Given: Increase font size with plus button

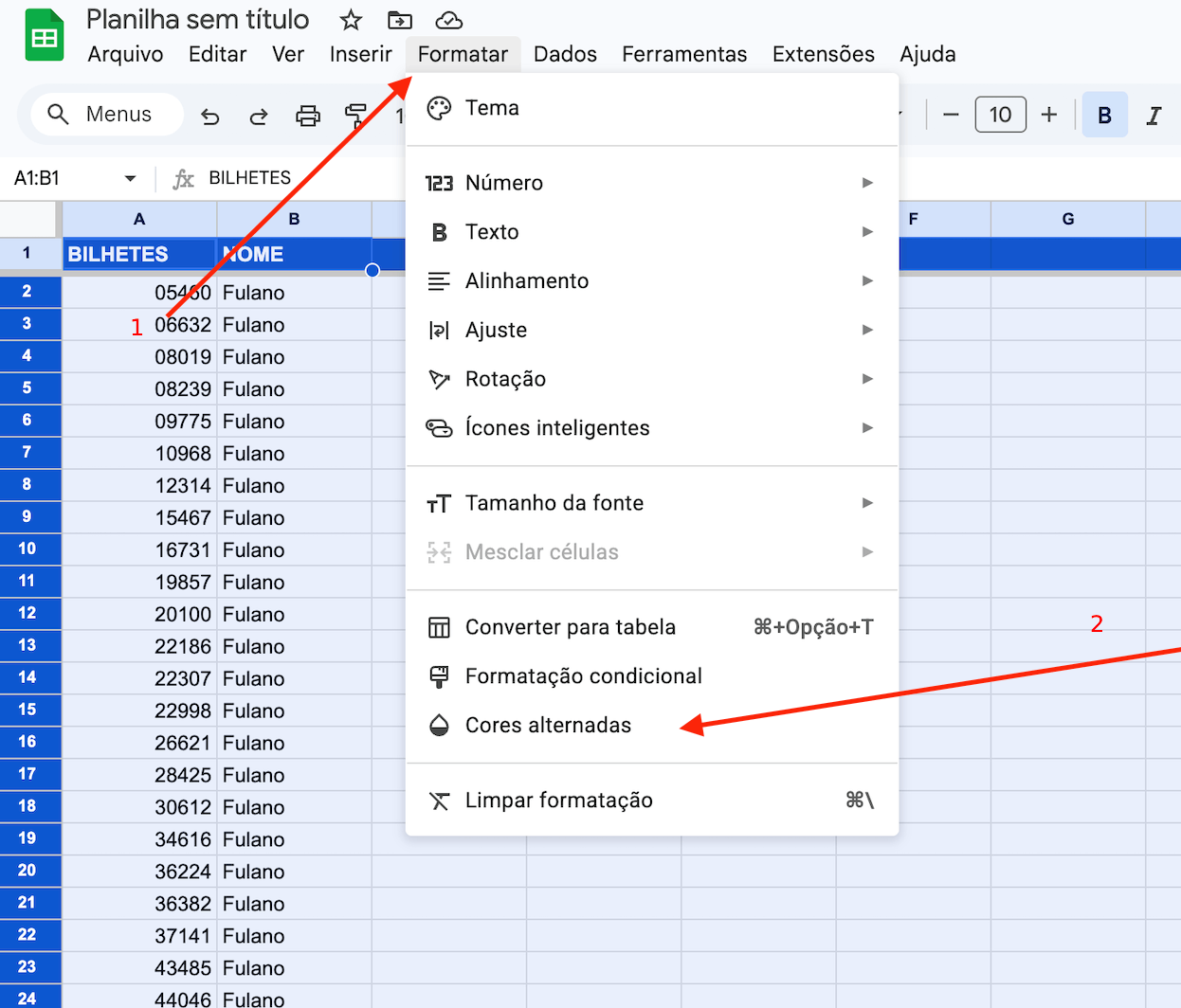Looking at the screenshot, I should 1048,115.
